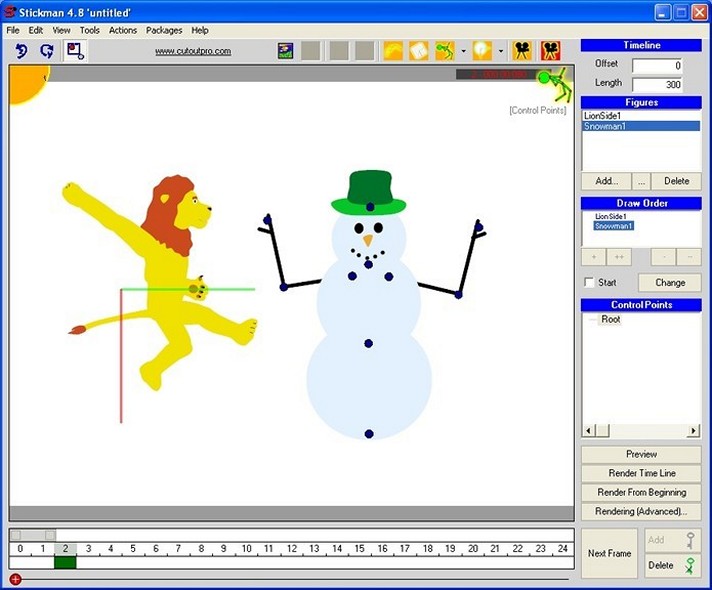The height and width of the screenshot is (590, 712).
Task: Click the Add keyframe button with key icon
Action: pyautogui.click(x=672, y=540)
